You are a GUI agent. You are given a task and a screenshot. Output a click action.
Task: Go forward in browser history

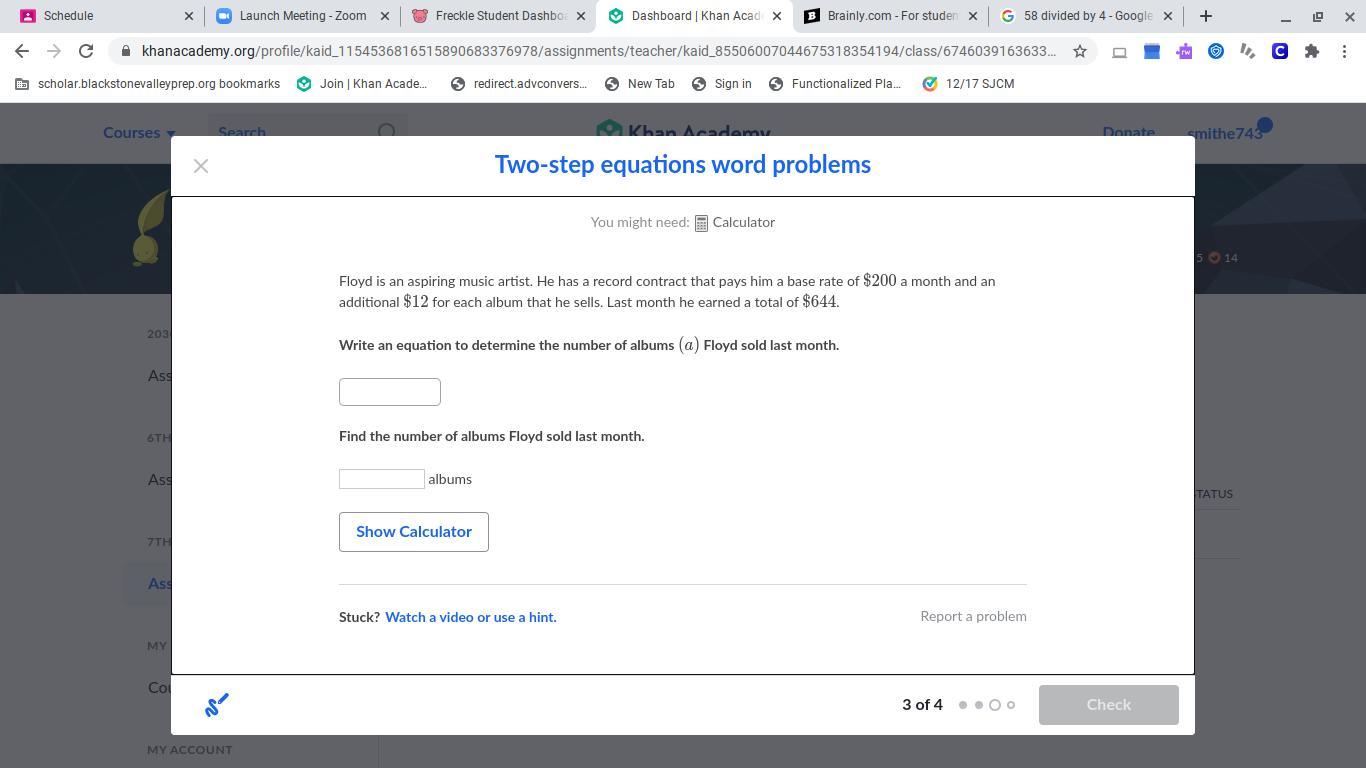click(54, 51)
